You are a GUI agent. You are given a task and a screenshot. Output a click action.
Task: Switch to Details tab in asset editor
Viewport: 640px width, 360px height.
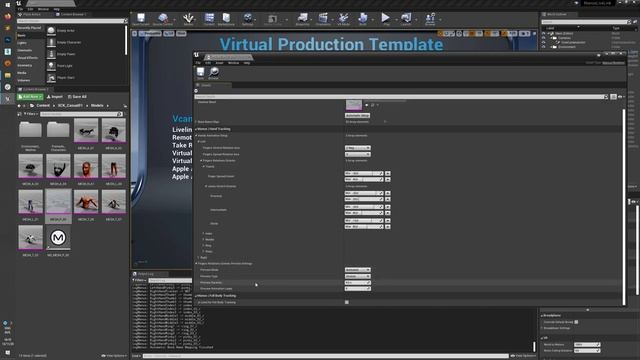point(213,85)
